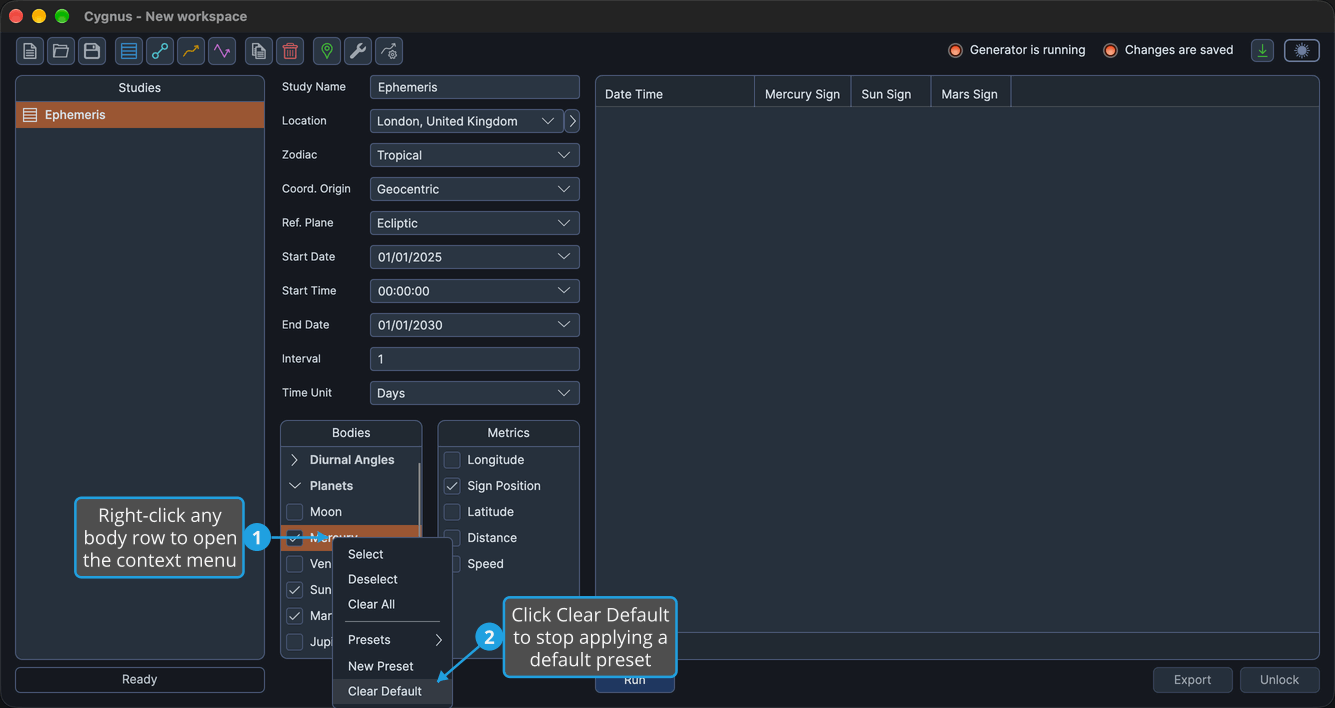
Task: Open the End Date picker dropdown
Action: point(475,325)
